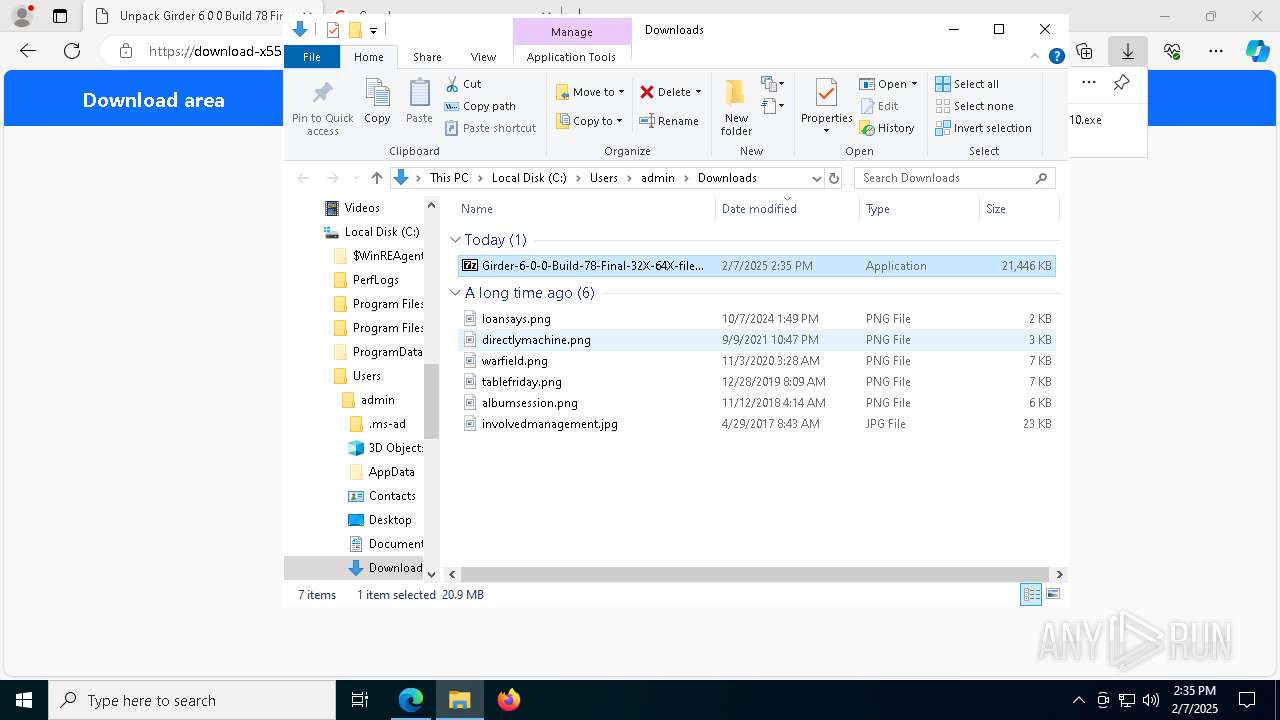Image resolution: width=1280 pixels, height=720 pixels.
Task: Go up one folder level
Action: pos(376,178)
